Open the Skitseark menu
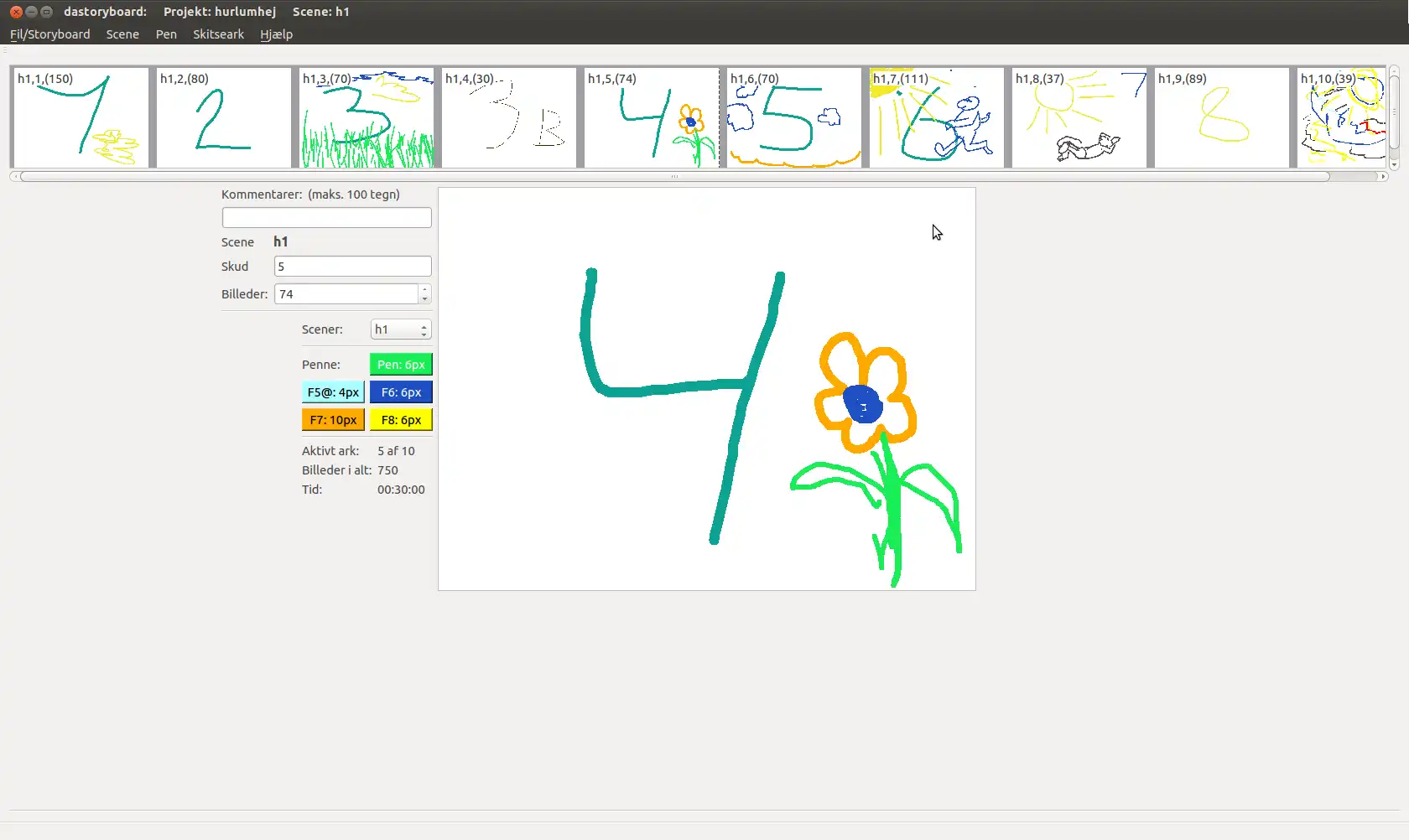This screenshot has width=1409, height=840. [x=218, y=34]
